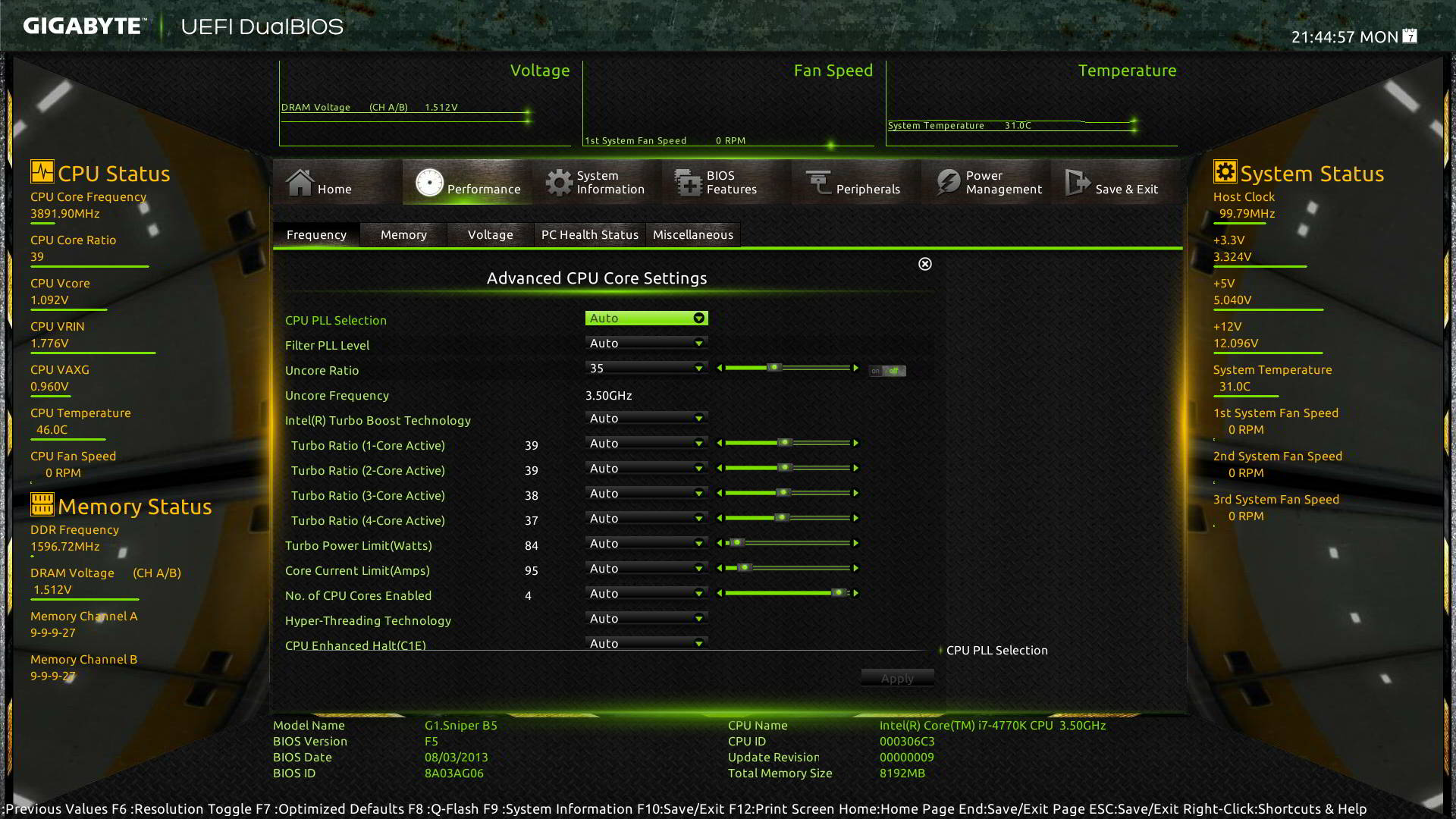Screen dimensions: 1456x819
Task: Click Uncore Ratio slider right arrow
Action: (x=855, y=368)
